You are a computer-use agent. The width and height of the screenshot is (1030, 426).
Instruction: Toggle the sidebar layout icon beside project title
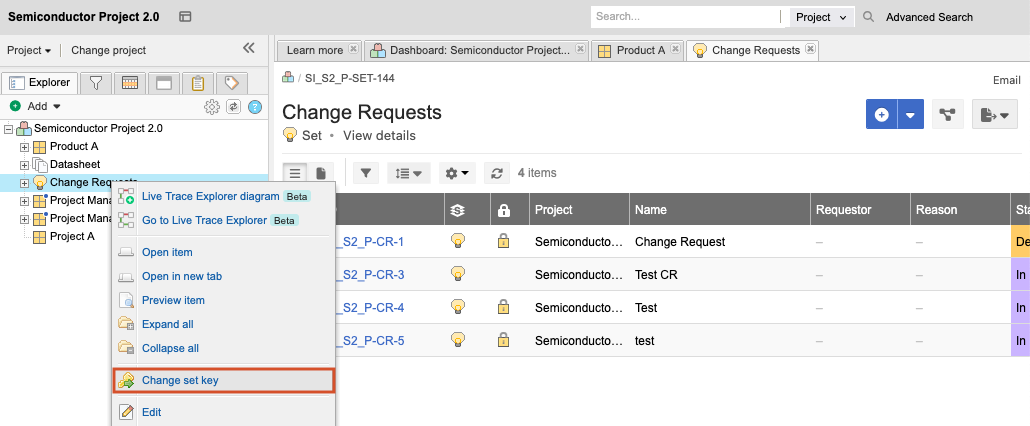point(185,17)
